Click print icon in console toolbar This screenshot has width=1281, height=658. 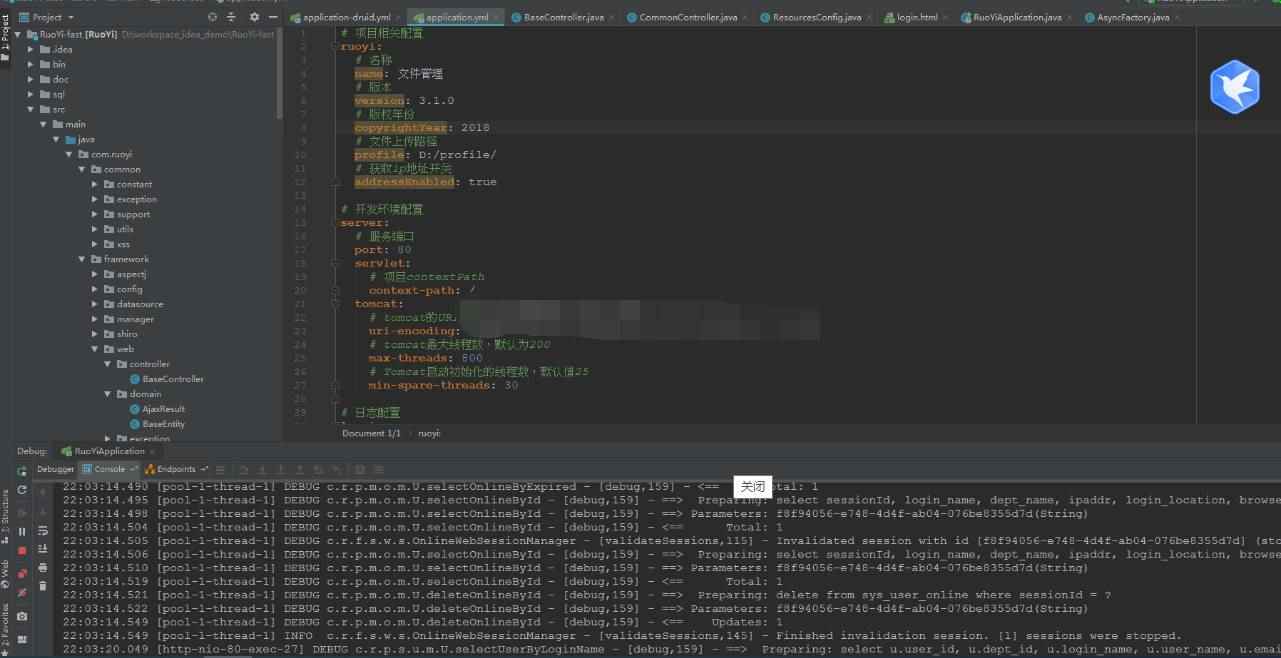[42, 567]
